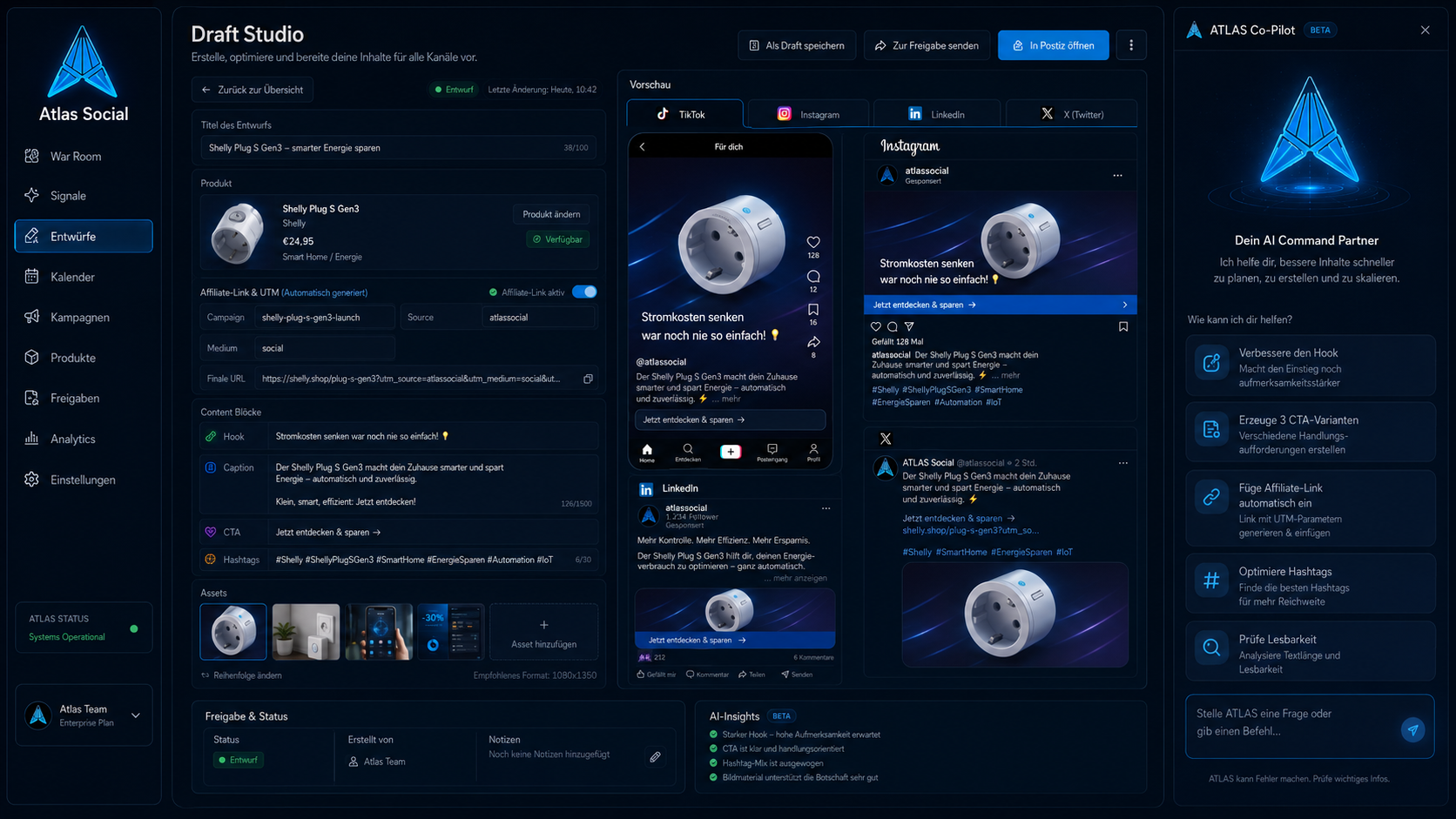The image size is (1456, 819).
Task: Click the CTA heart icon
Action: click(211, 532)
